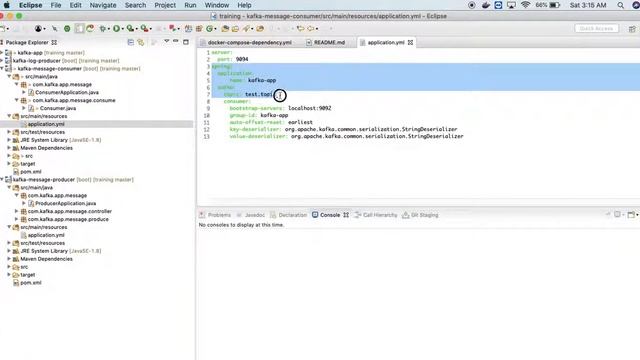The width and height of the screenshot is (640, 360).
Task: Open the Debug button dropdown arrow
Action: click(109, 29)
